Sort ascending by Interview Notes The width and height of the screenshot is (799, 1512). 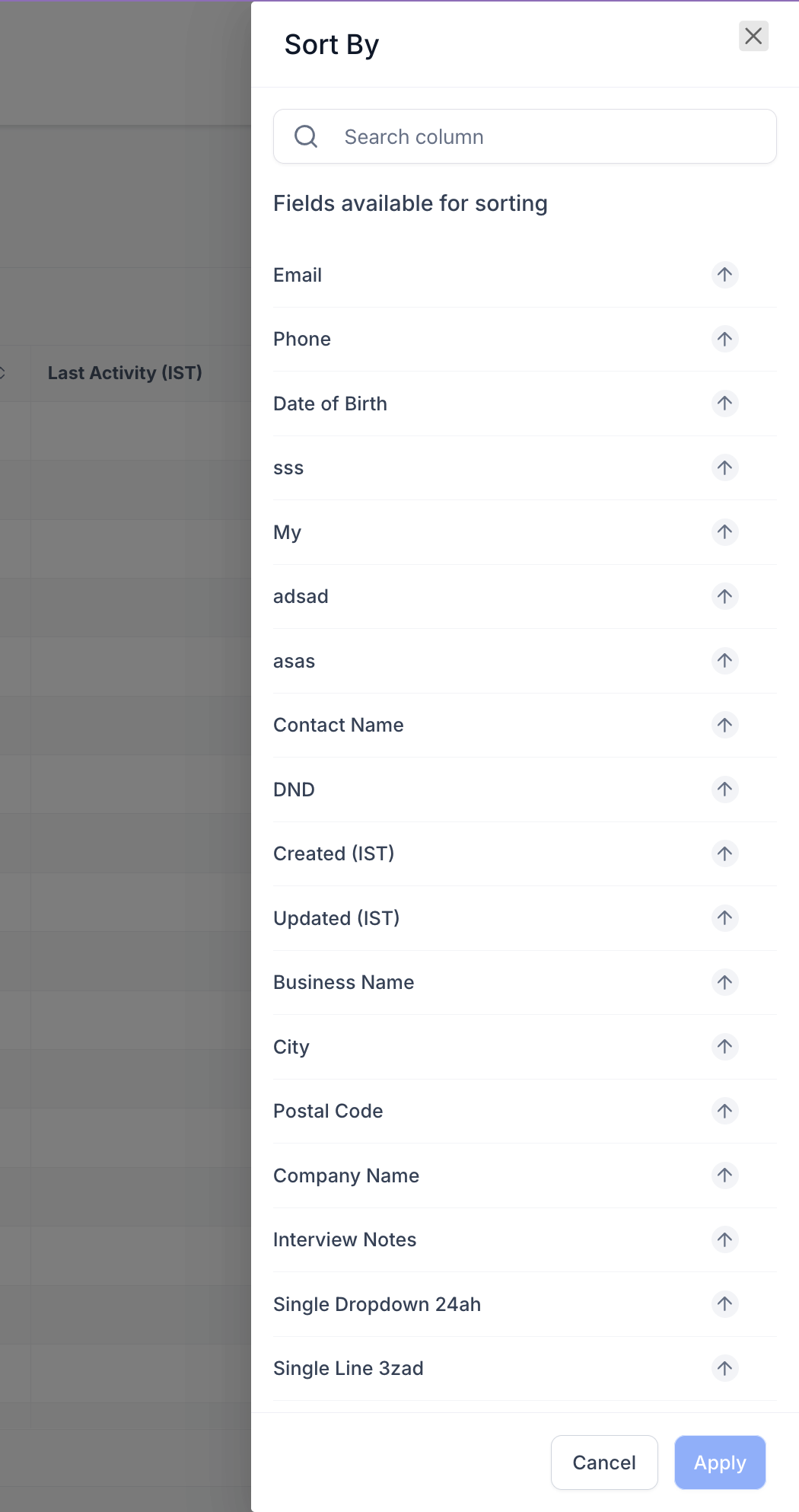(x=724, y=1239)
